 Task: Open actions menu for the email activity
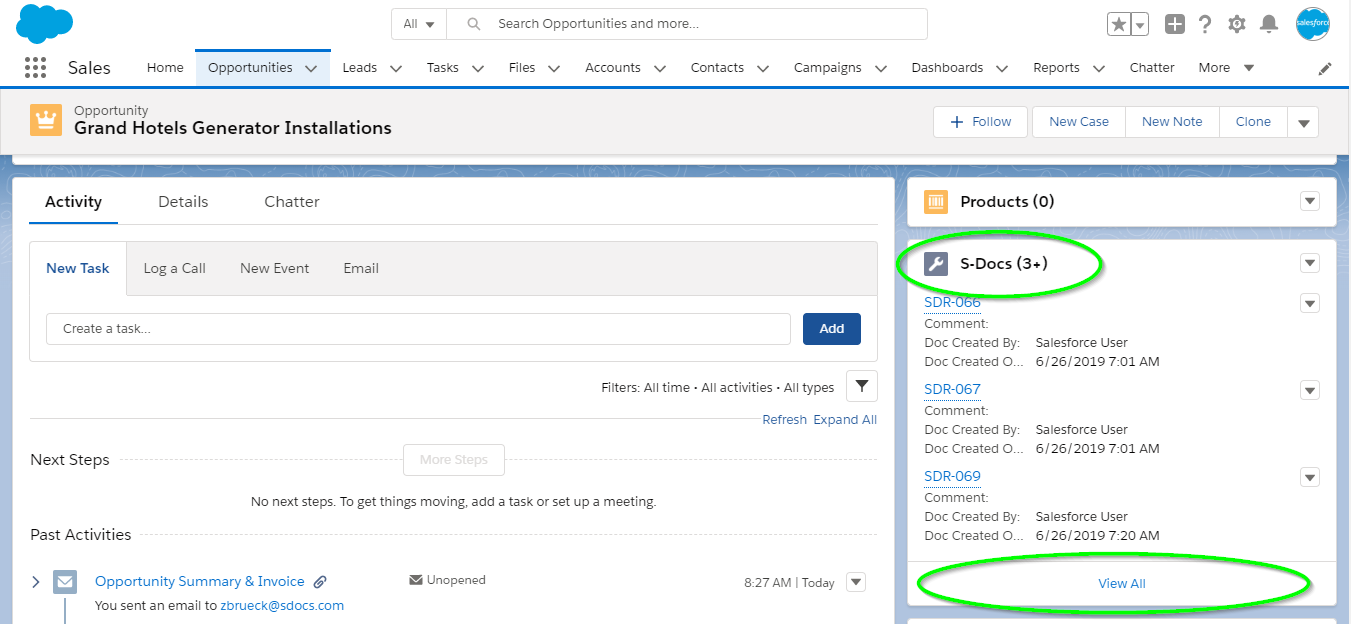[855, 582]
